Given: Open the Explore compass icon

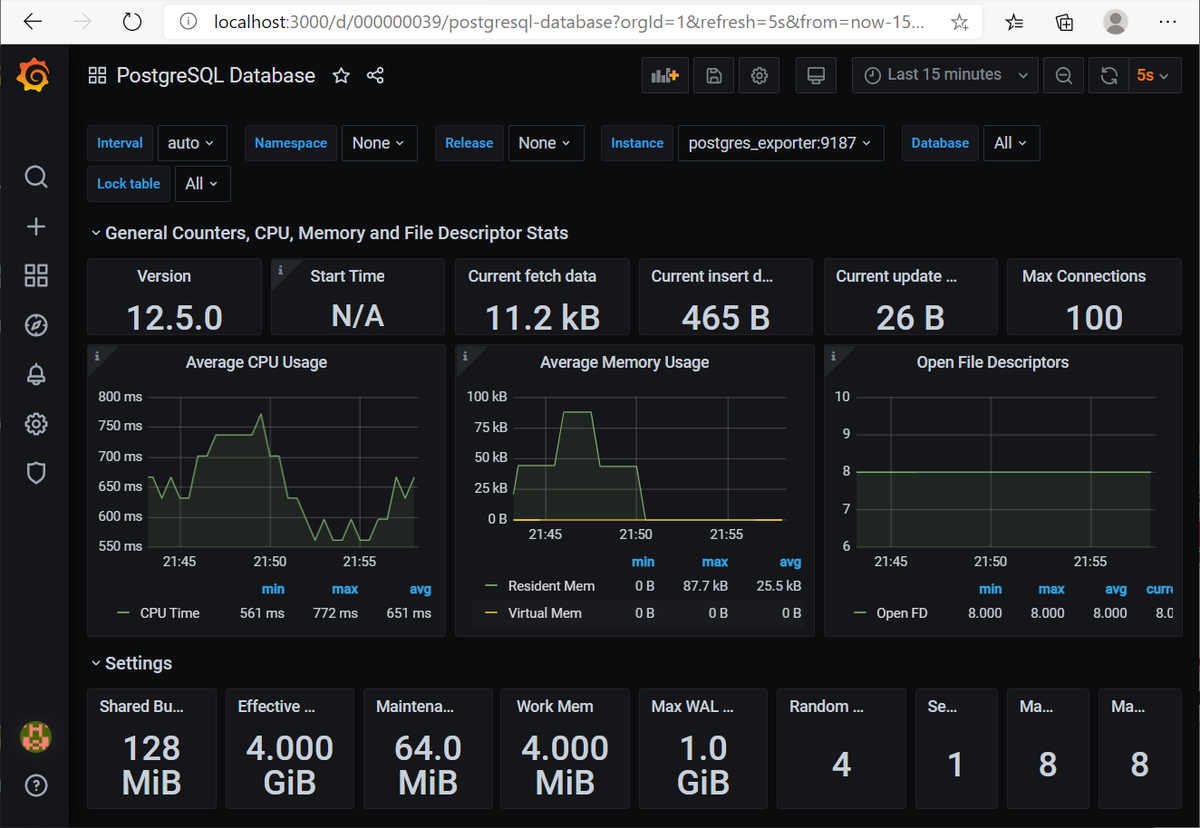Looking at the screenshot, I should [x=36, y=325].
